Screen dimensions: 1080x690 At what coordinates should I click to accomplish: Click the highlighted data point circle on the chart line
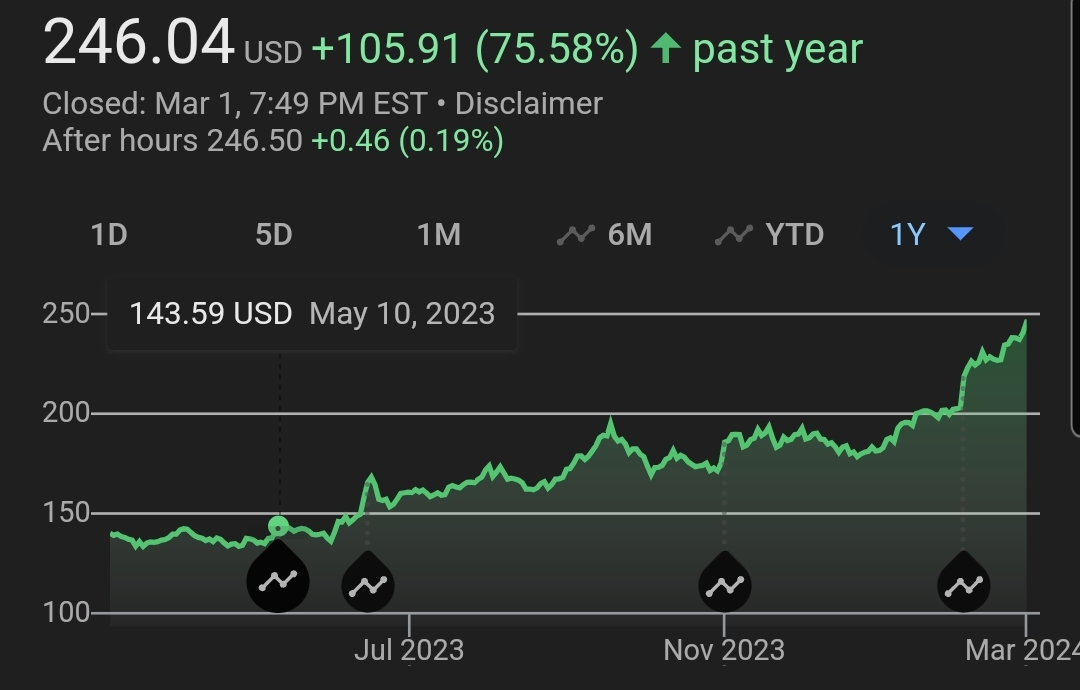click(x=279, y=526)
